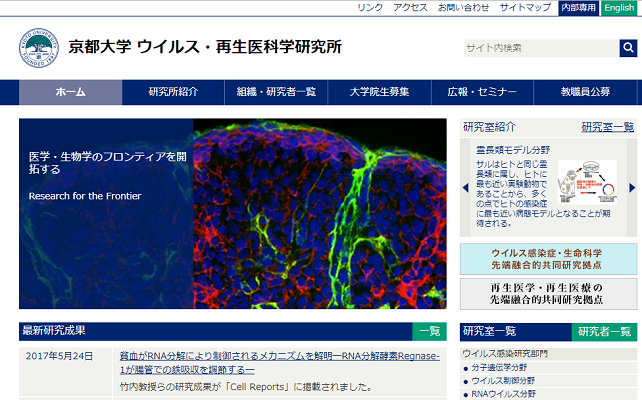Open the Regnase-1 anemia research article link

280,363
